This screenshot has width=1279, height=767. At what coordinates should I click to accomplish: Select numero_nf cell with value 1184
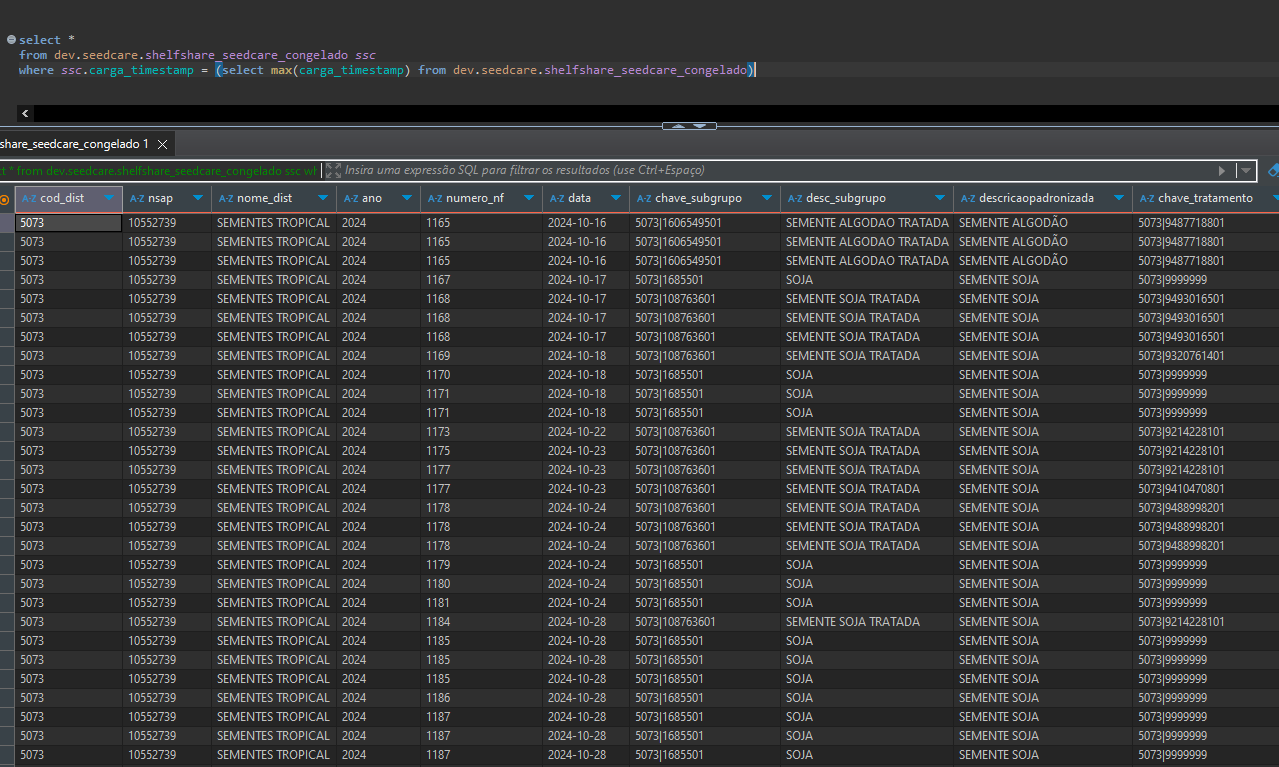coord(481,622)
